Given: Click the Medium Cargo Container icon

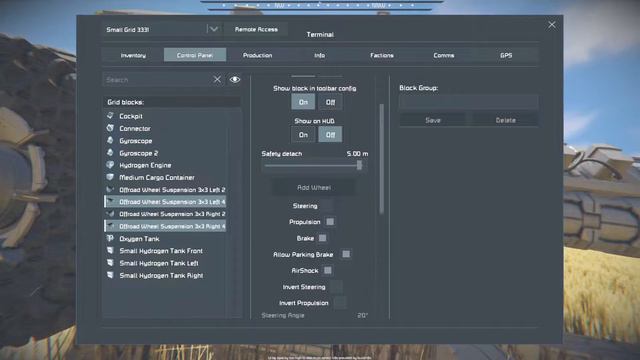Looking at the screenshot, I should [x=110, y=177].
